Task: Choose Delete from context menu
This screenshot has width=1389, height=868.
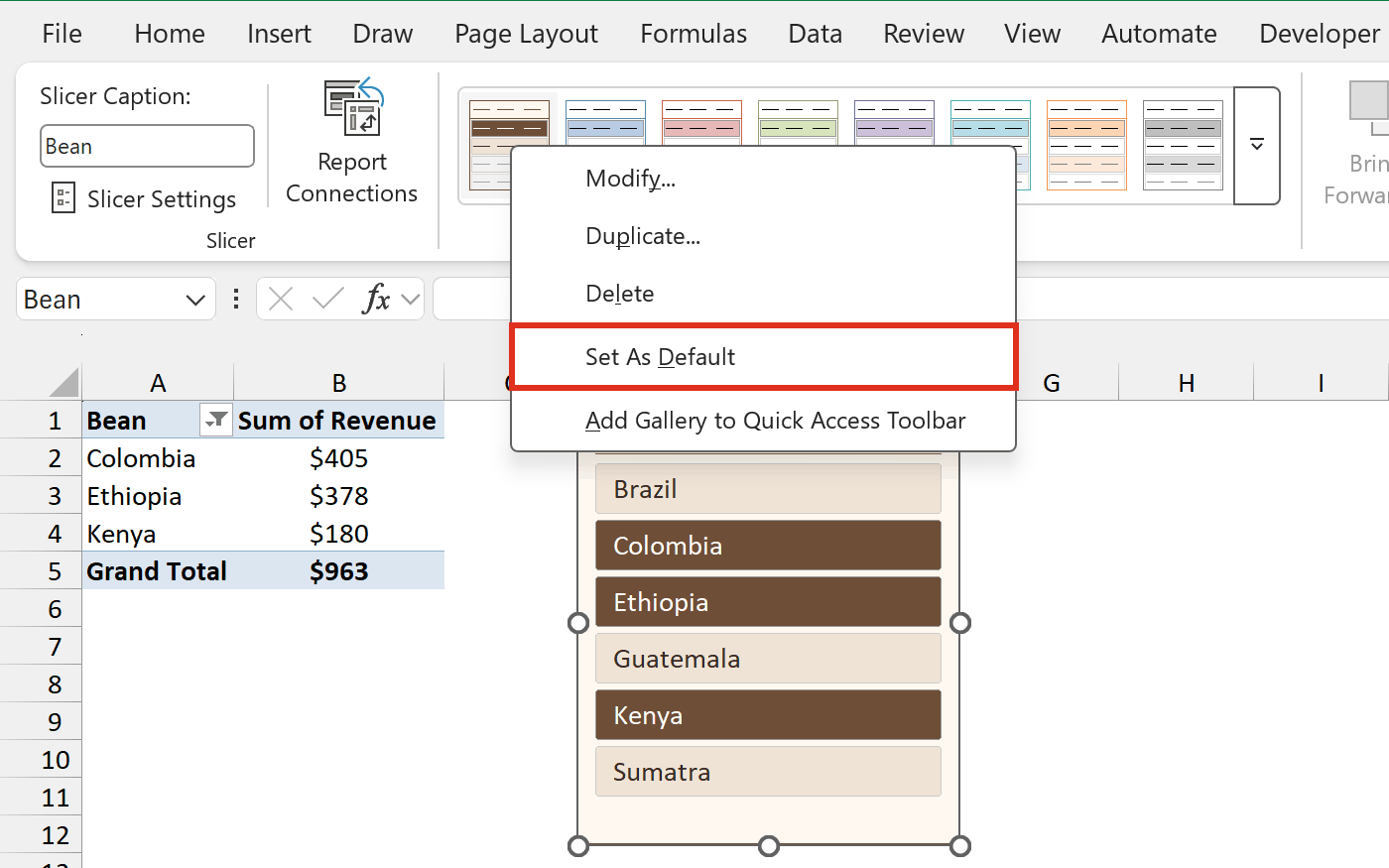Action: [x=763, y=294]
